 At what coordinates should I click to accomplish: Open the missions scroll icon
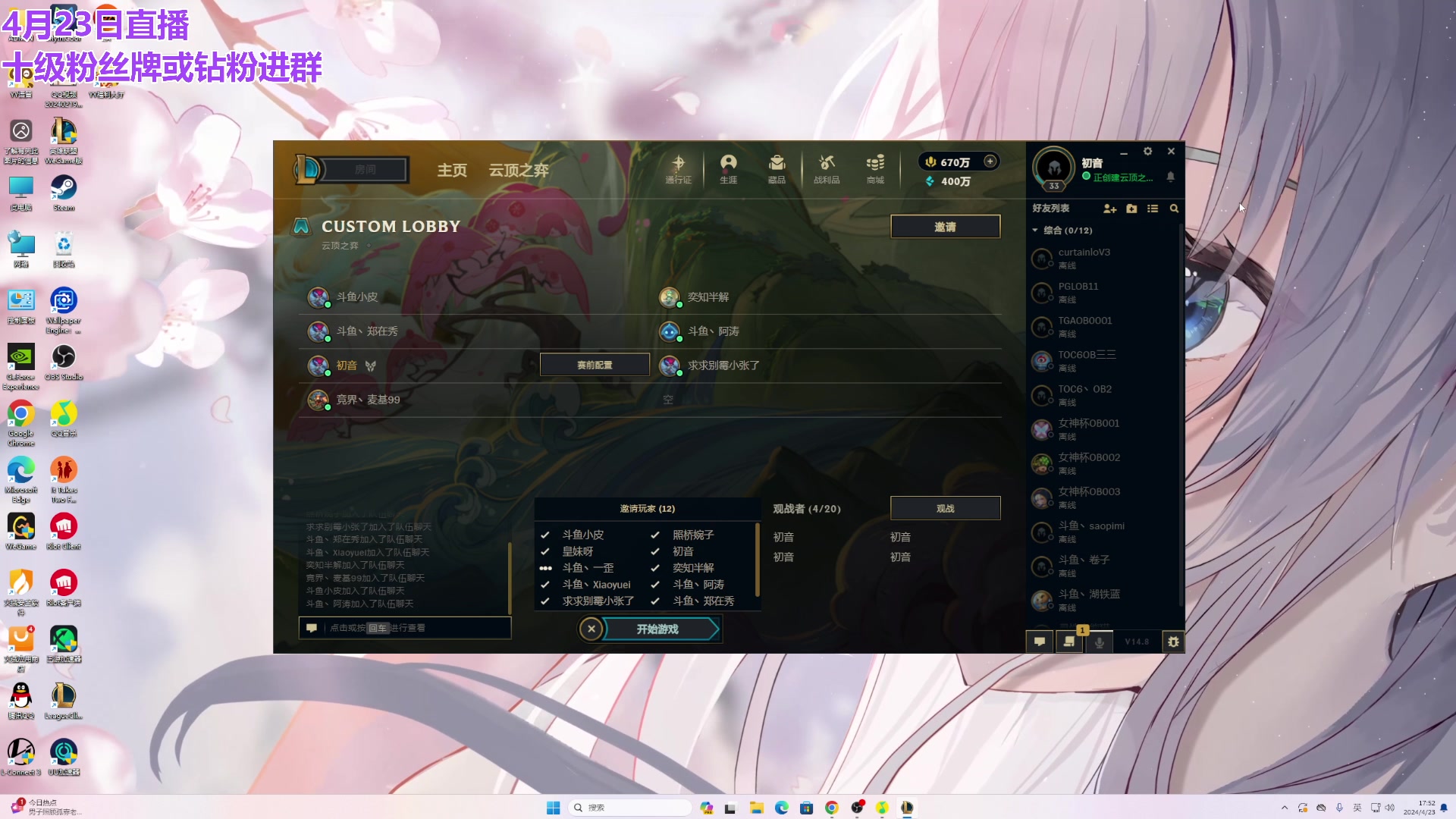(1069, 642)
